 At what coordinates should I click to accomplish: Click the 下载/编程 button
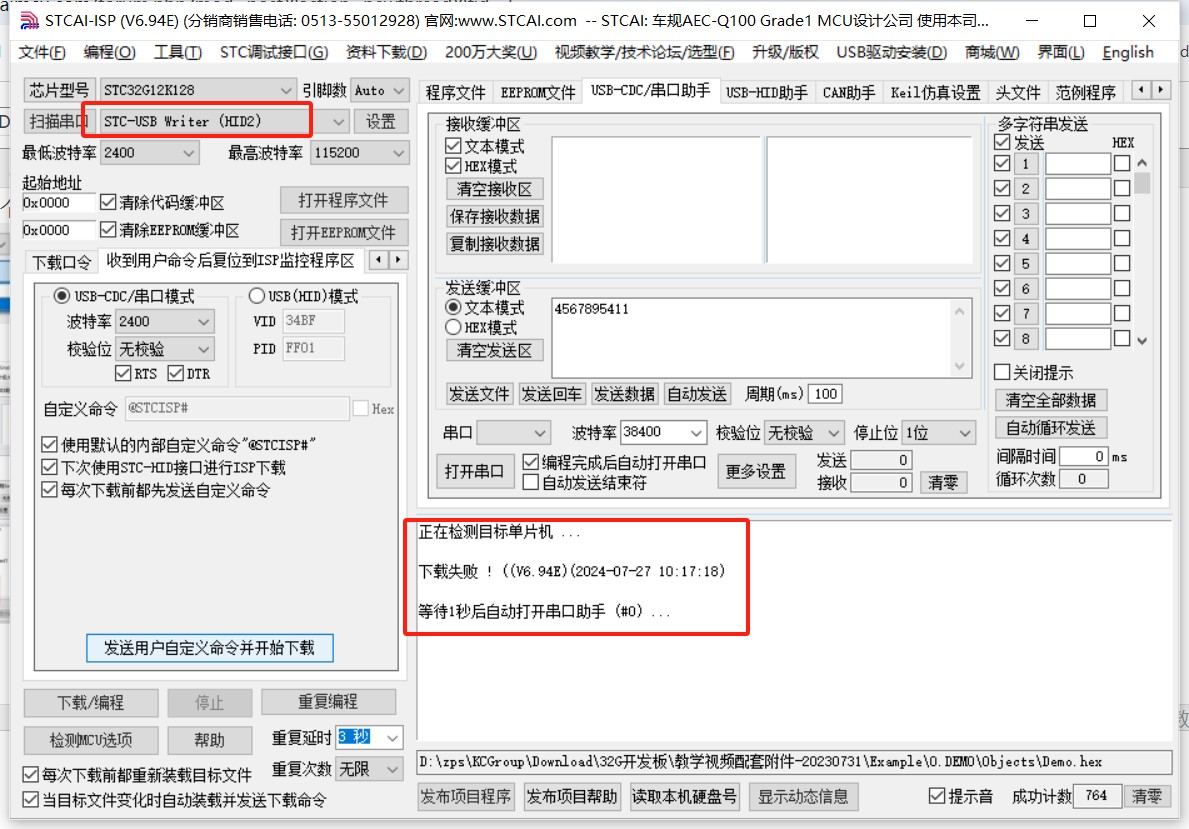click(91, 702)
